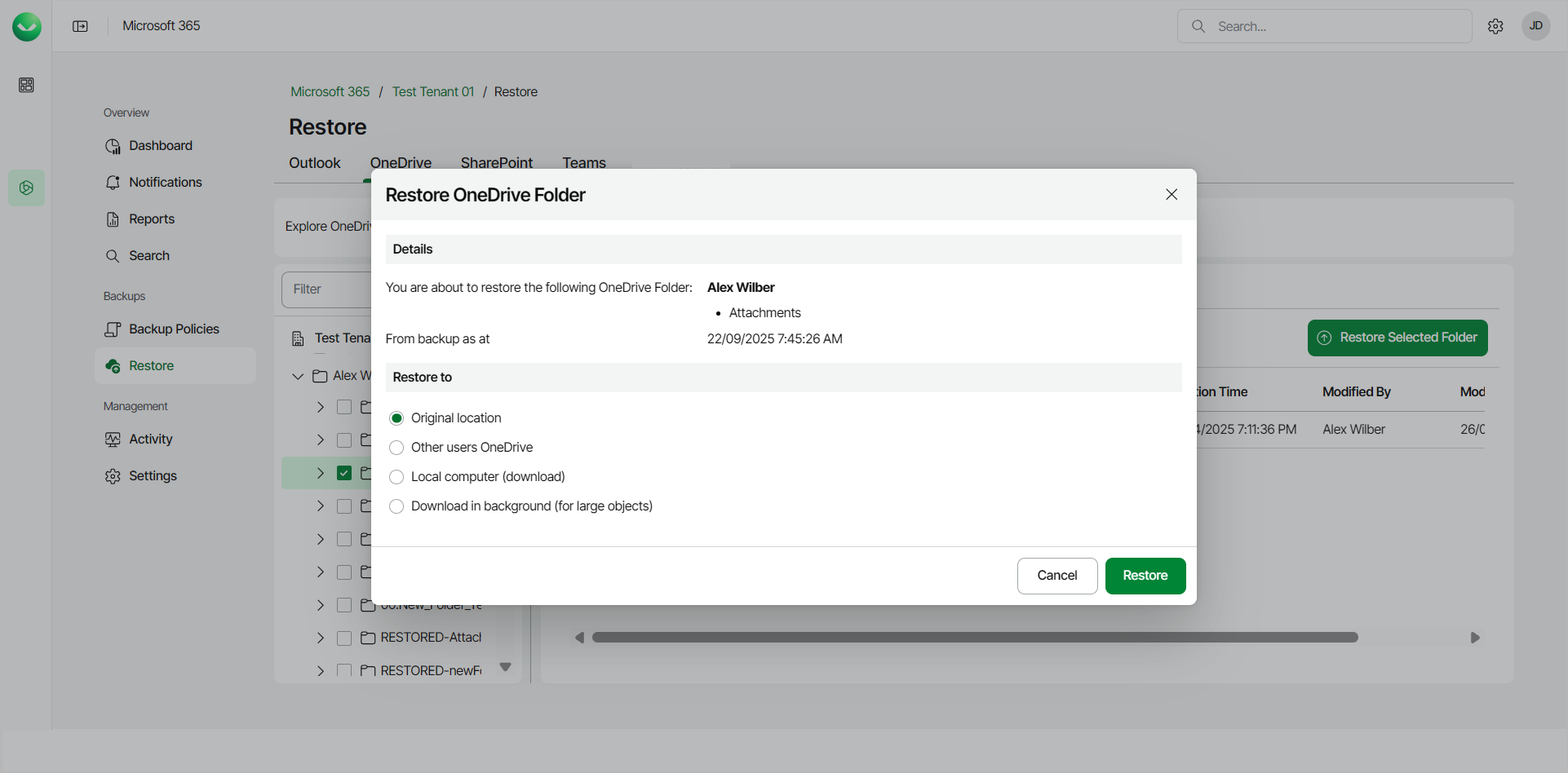Viewport: 1568px width, 773px height.
Task: Select Local computer (download) option
Action: click(396, 477)
